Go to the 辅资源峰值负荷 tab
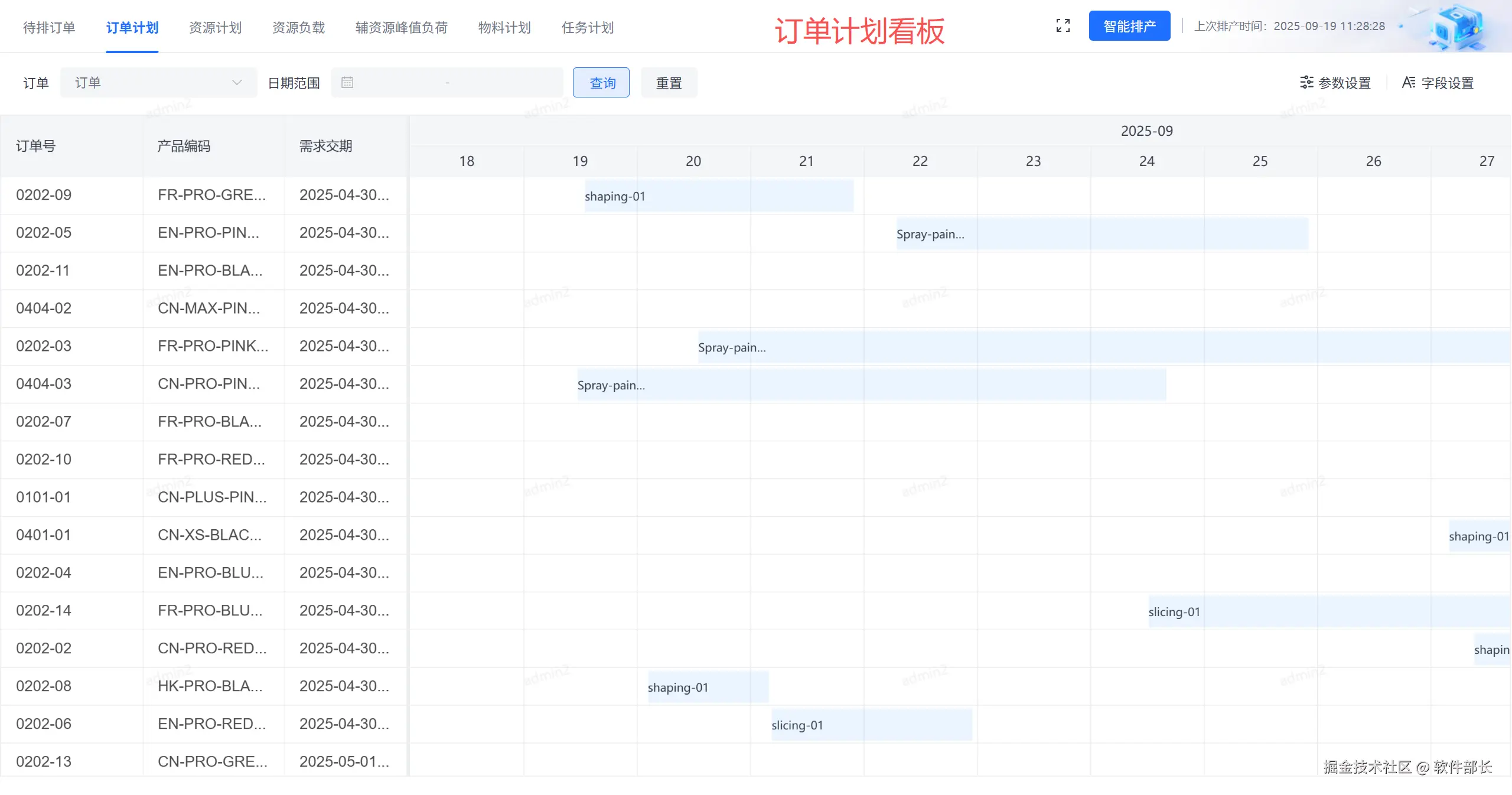Viewport: 1512px width, 795px height. (x=401, y=28)
